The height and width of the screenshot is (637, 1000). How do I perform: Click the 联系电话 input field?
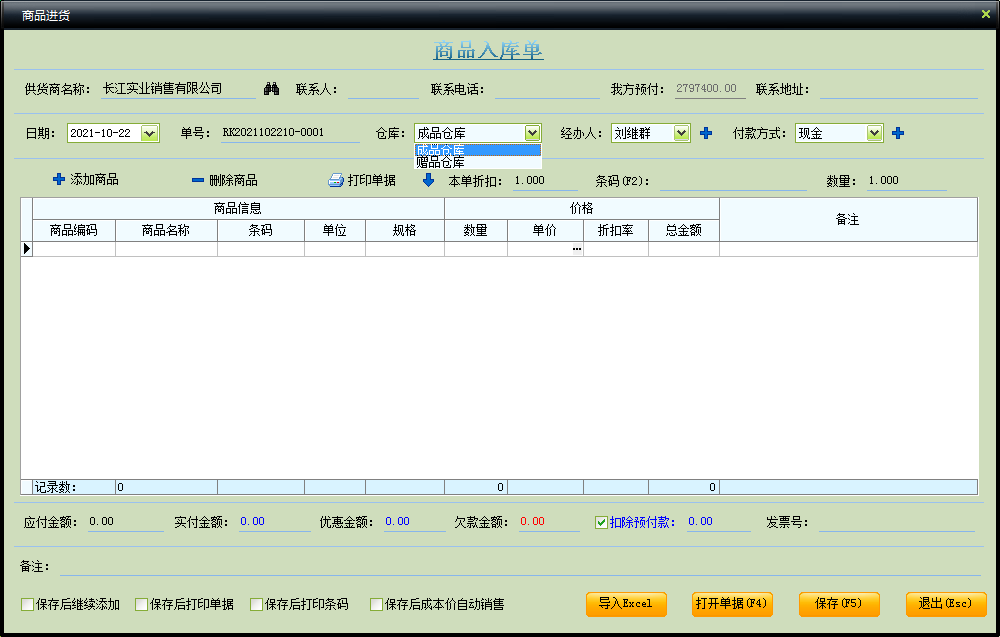[x=547, y=90]
